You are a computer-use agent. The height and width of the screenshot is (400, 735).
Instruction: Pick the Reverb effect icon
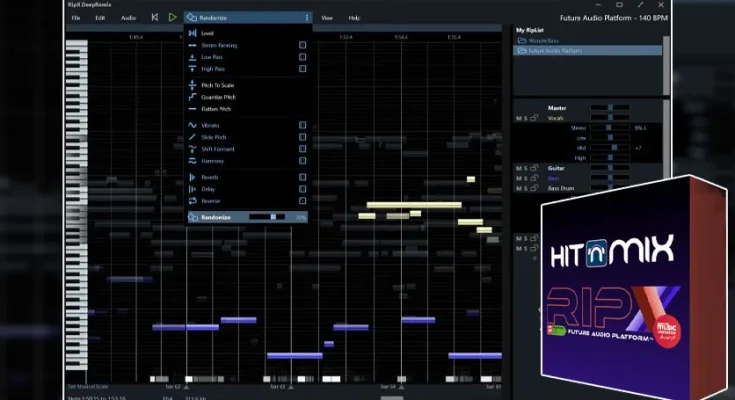pos(192,177)
